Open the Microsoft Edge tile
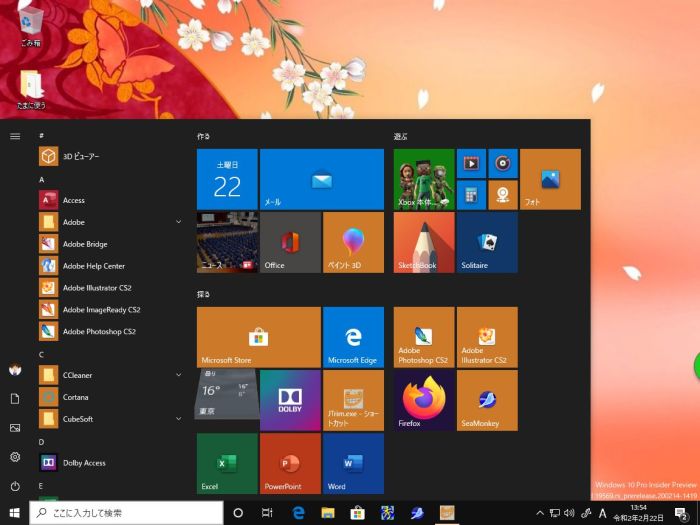 353,337
